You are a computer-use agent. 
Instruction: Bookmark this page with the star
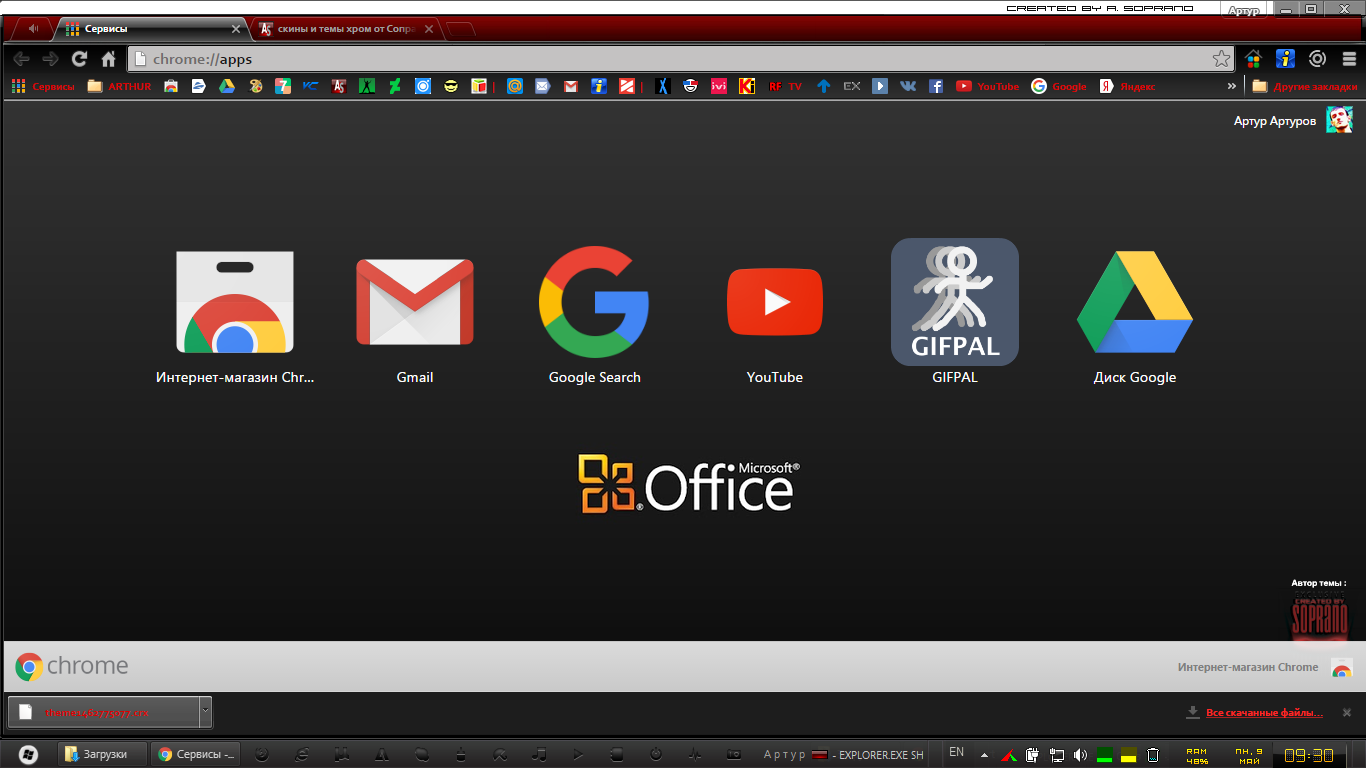[x=1221, y=59]
